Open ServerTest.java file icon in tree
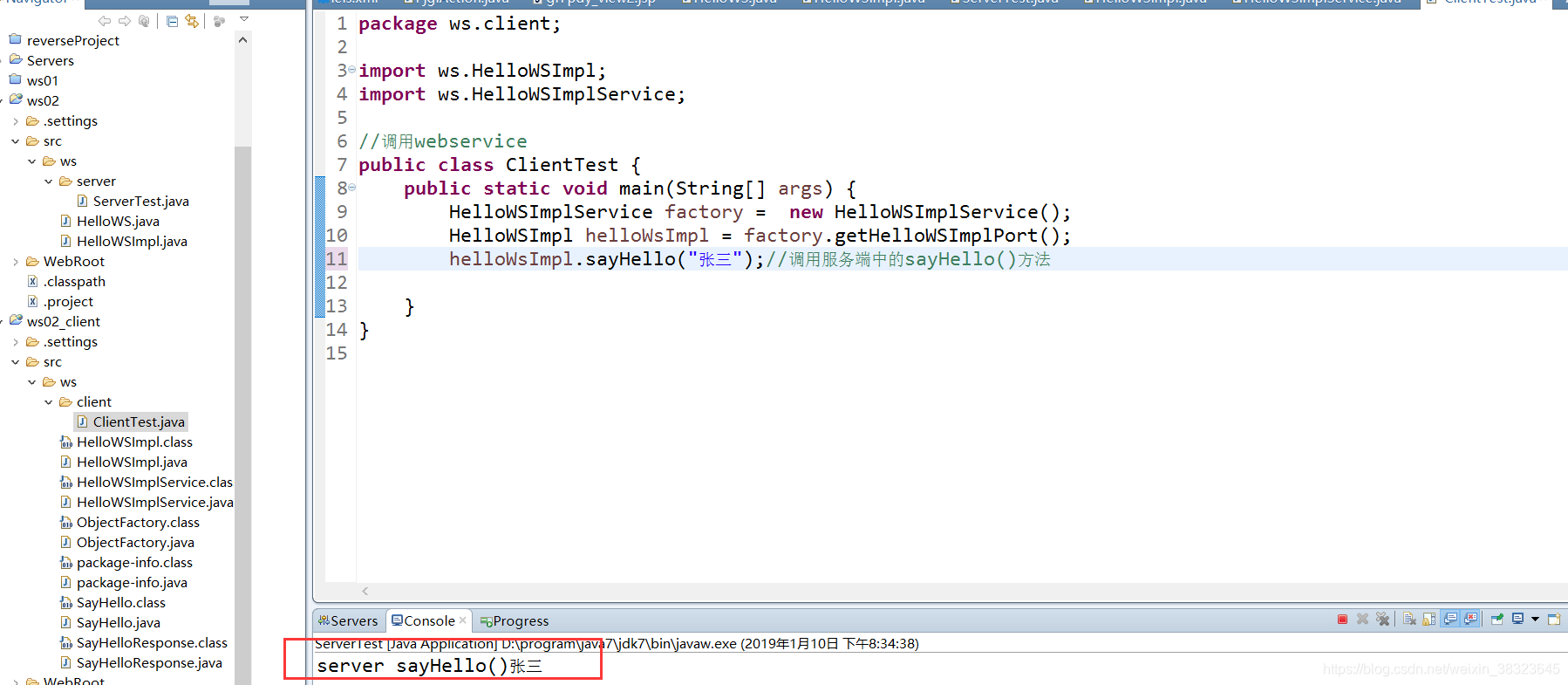Image resolution: width=1568 pixels, height=685 pixels. coord(82,201)
